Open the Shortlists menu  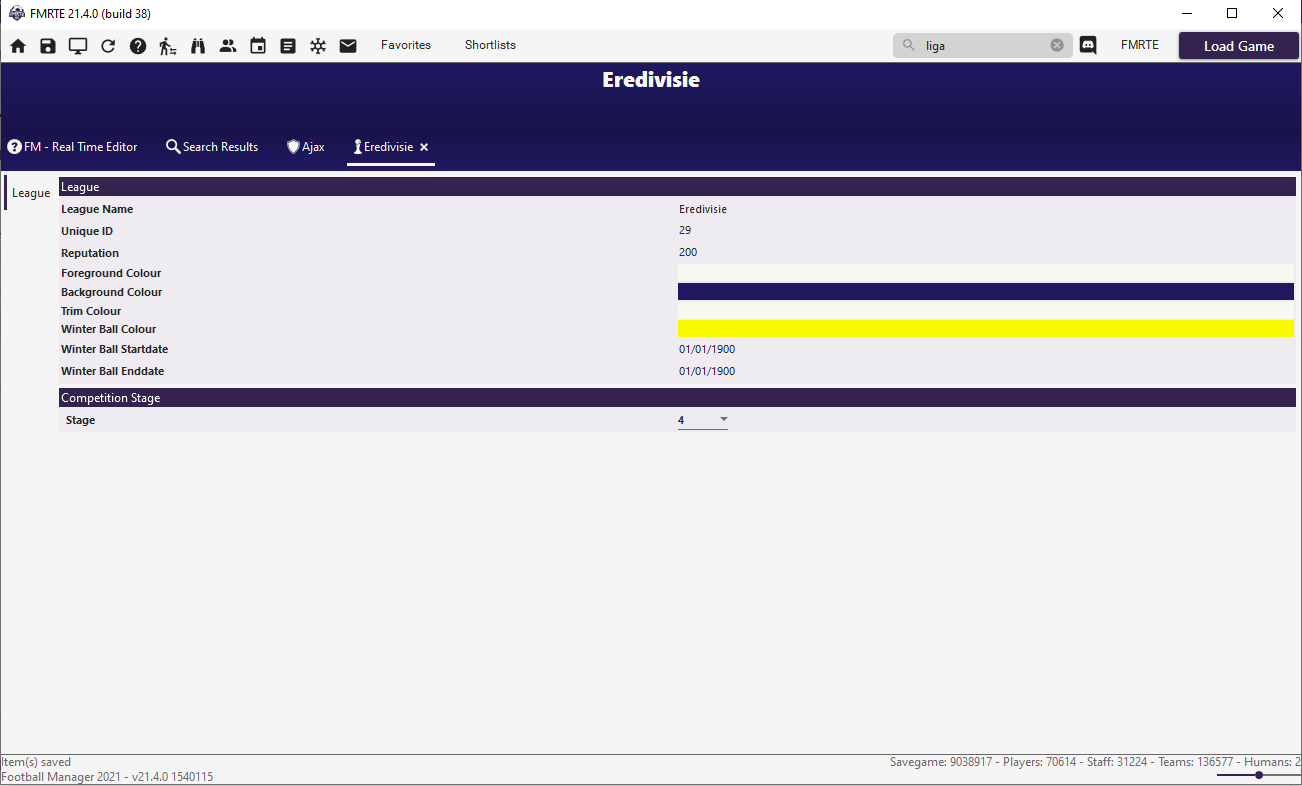click(490, 45)
